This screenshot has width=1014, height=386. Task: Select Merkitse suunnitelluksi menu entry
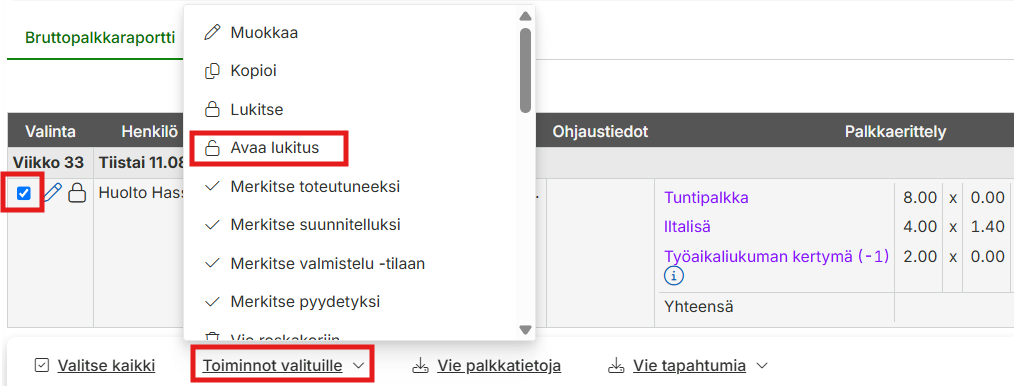pyautogui.click(x=316, y=225)
